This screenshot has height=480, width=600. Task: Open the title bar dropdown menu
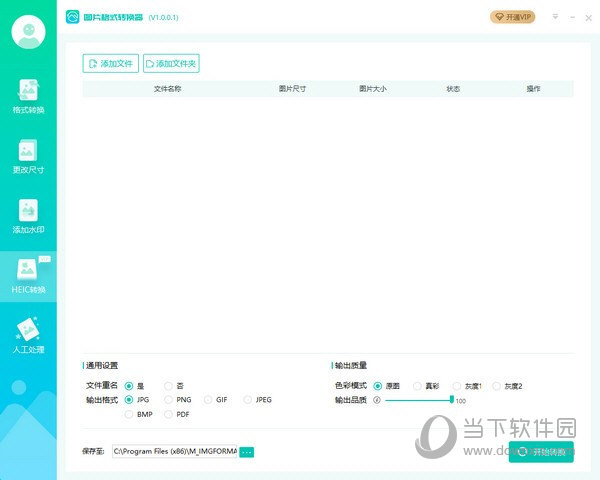tap(555, 17)
